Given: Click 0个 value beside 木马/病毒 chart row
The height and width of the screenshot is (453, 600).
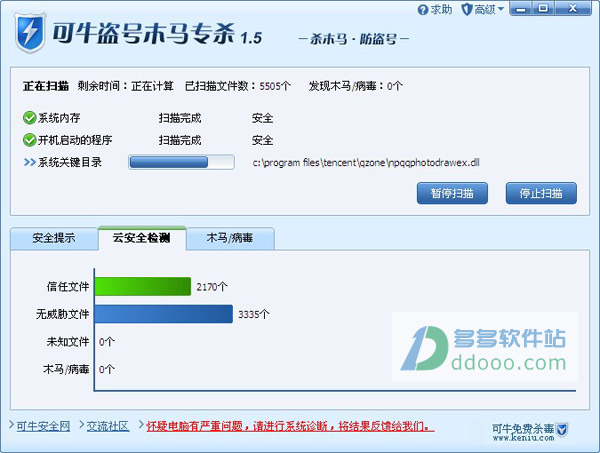Looking at the screenshot, I should (107, 369).
